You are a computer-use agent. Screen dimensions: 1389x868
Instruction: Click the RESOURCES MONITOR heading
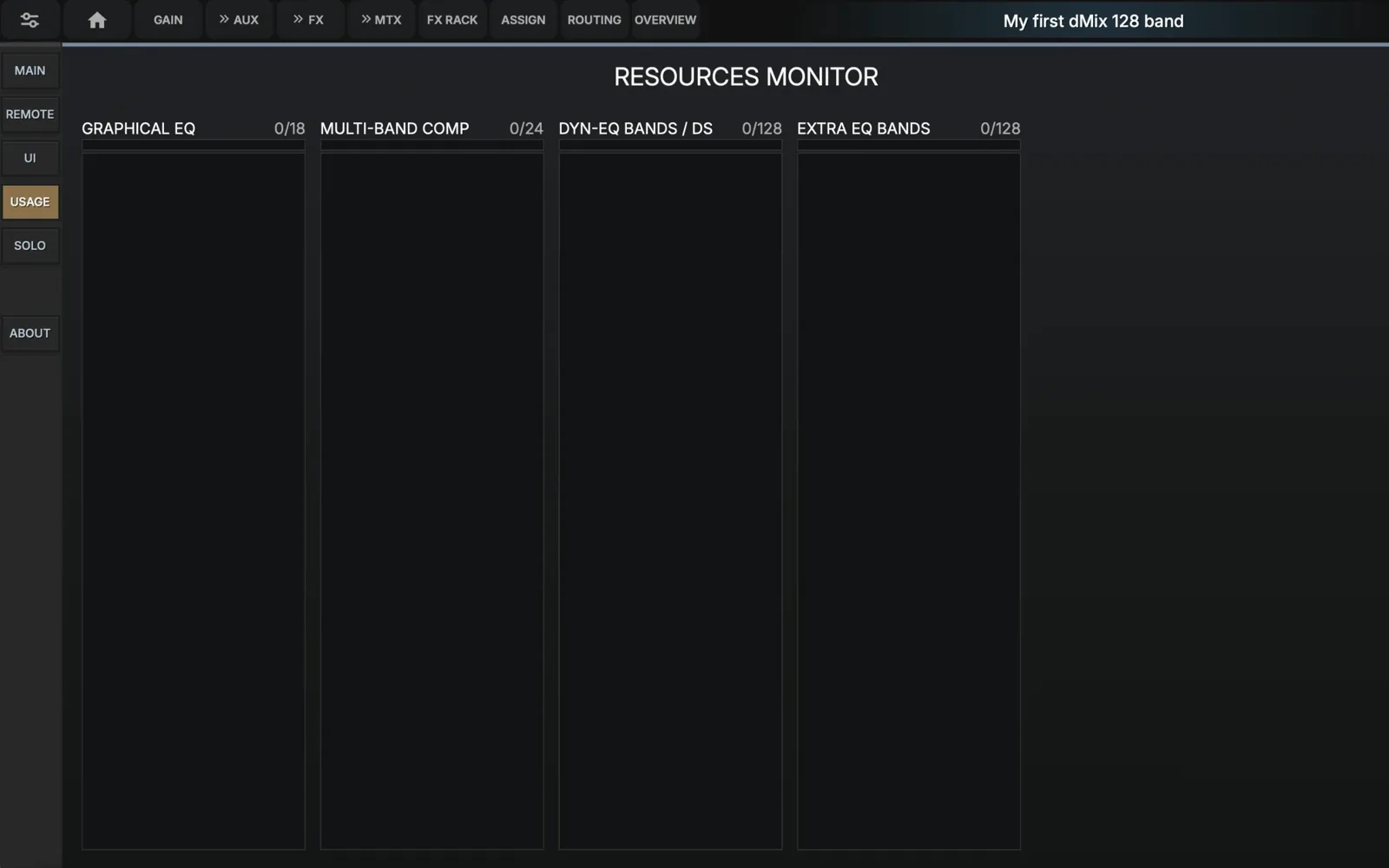[x=747, y=77]
